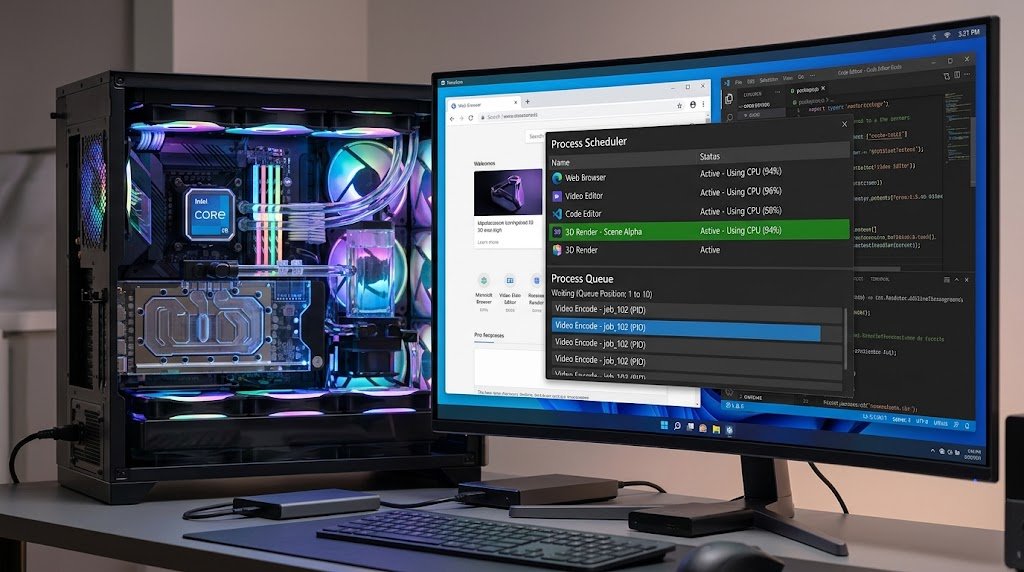Open the File menu in code editor
Viewport: 1024px width, 572px height.
[738, 82]
